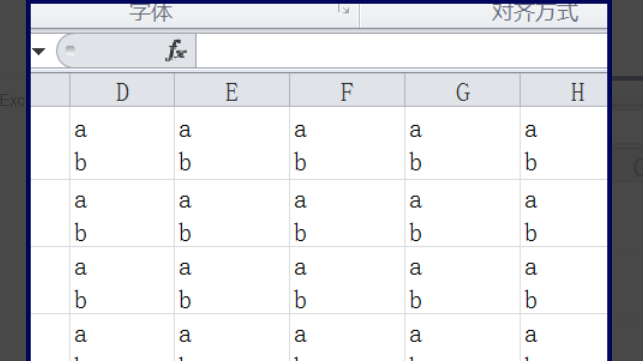Click inside the formula bar input

click(x=401, y=51)
